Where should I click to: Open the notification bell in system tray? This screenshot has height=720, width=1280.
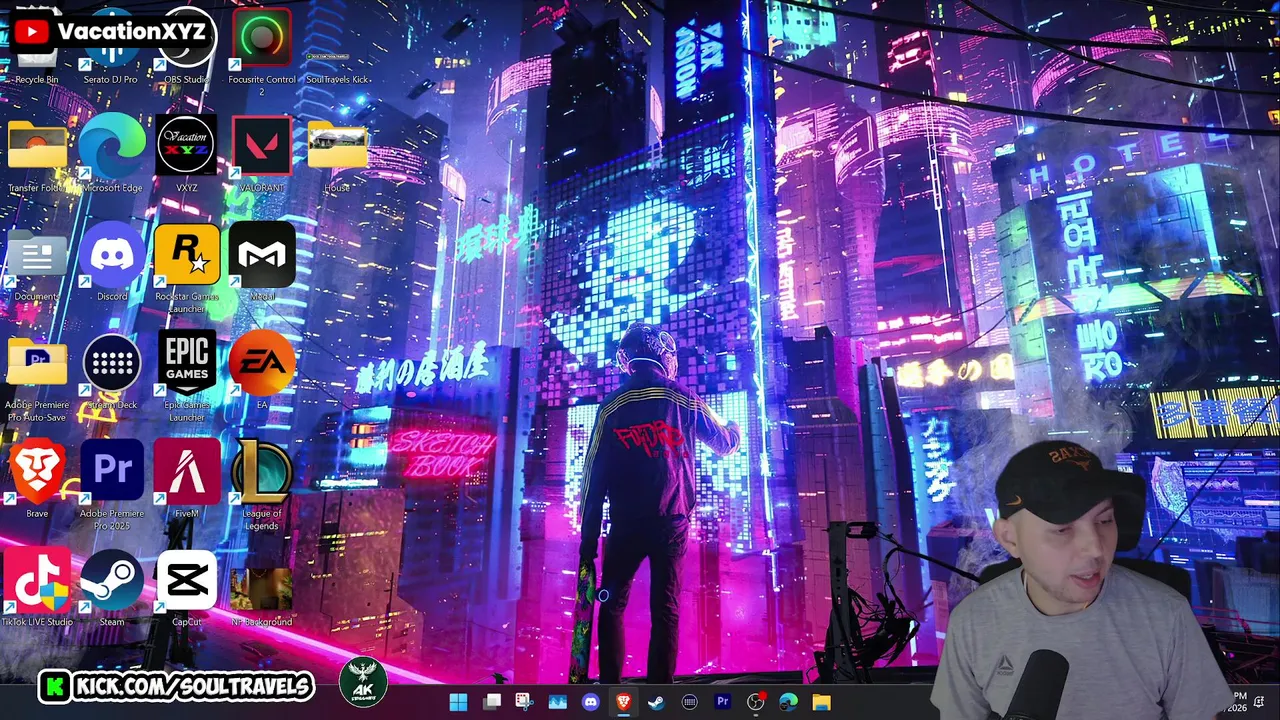[1259, 702]
